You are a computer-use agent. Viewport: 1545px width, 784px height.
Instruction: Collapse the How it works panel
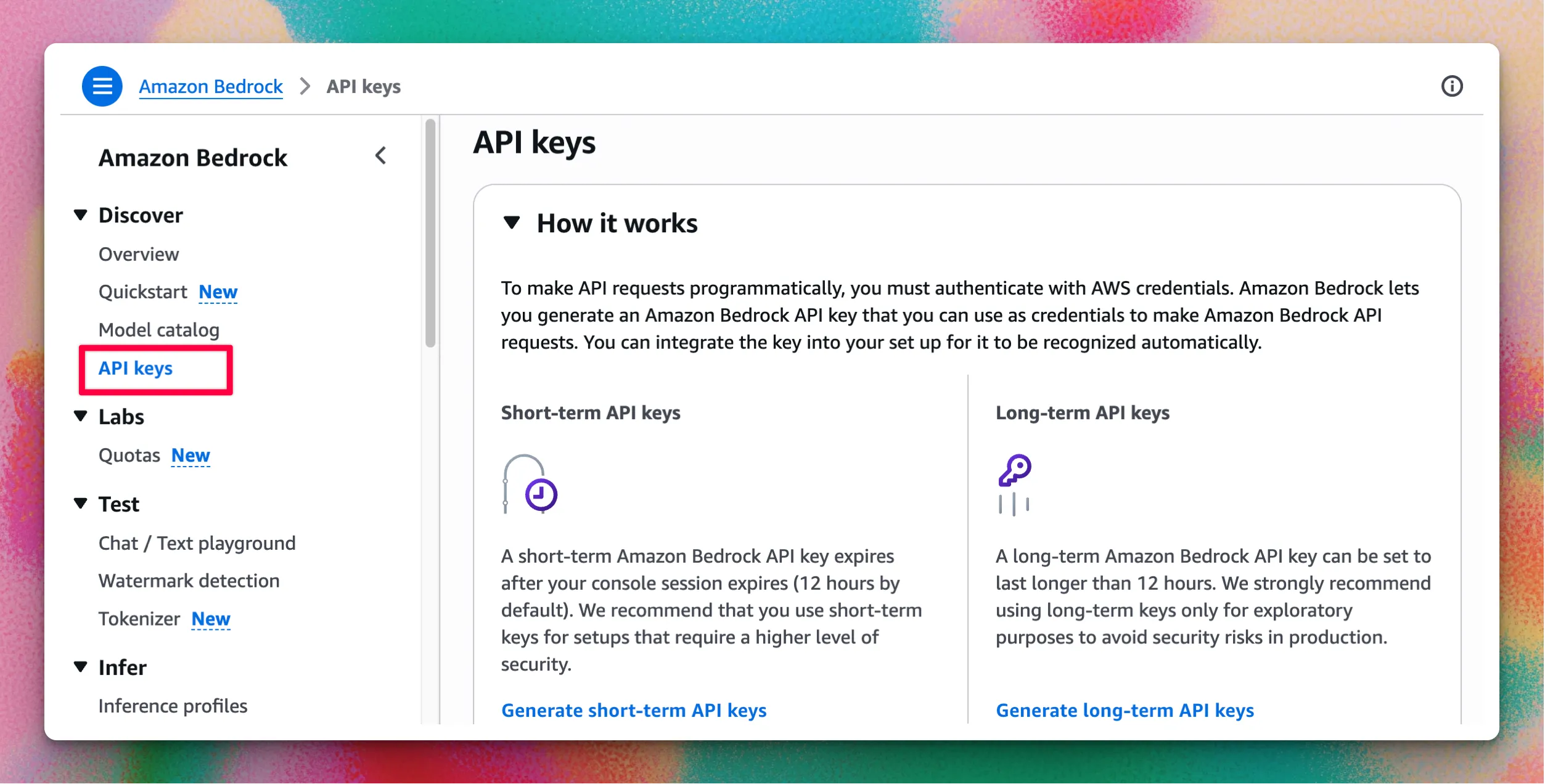(512, 223)
